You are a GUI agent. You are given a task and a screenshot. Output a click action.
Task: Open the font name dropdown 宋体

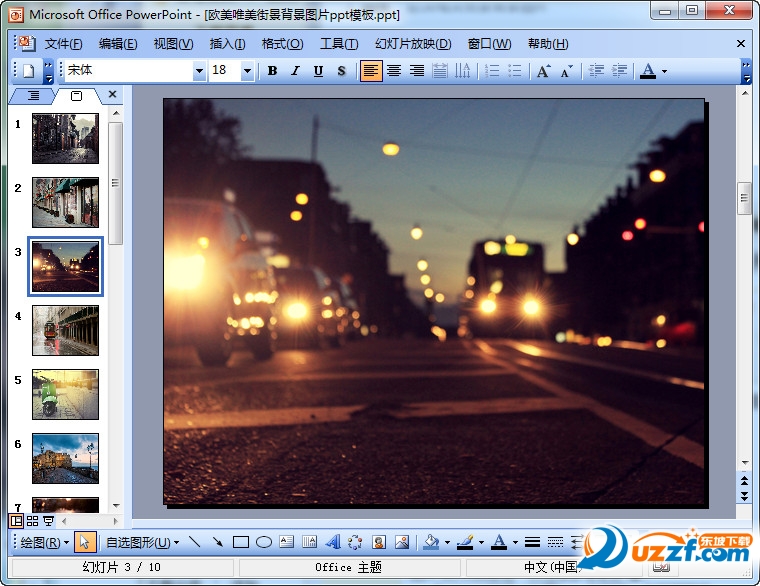click(x=199, y=71)
